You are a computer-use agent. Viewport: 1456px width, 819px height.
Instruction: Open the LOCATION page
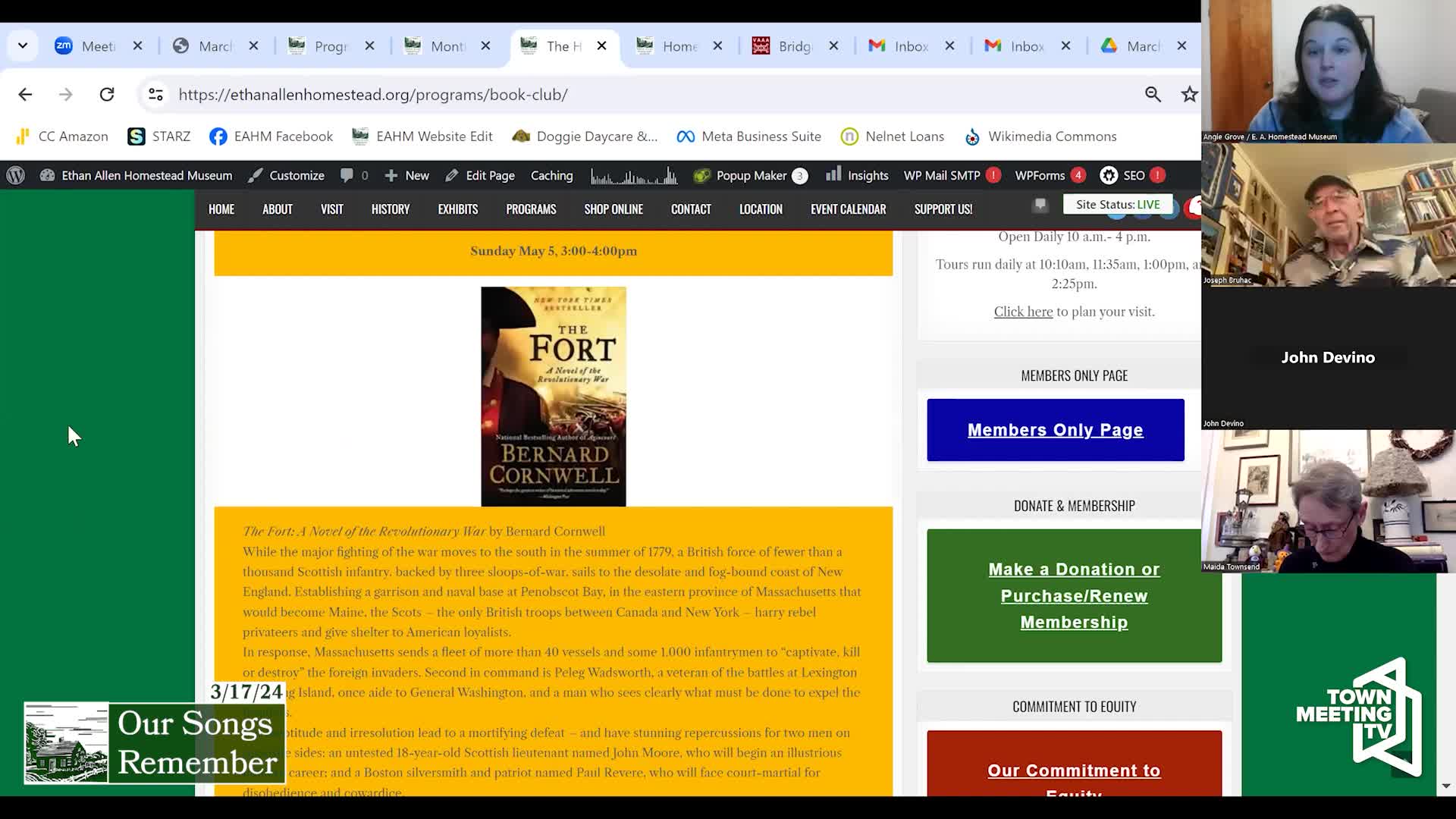click(761, 209)
